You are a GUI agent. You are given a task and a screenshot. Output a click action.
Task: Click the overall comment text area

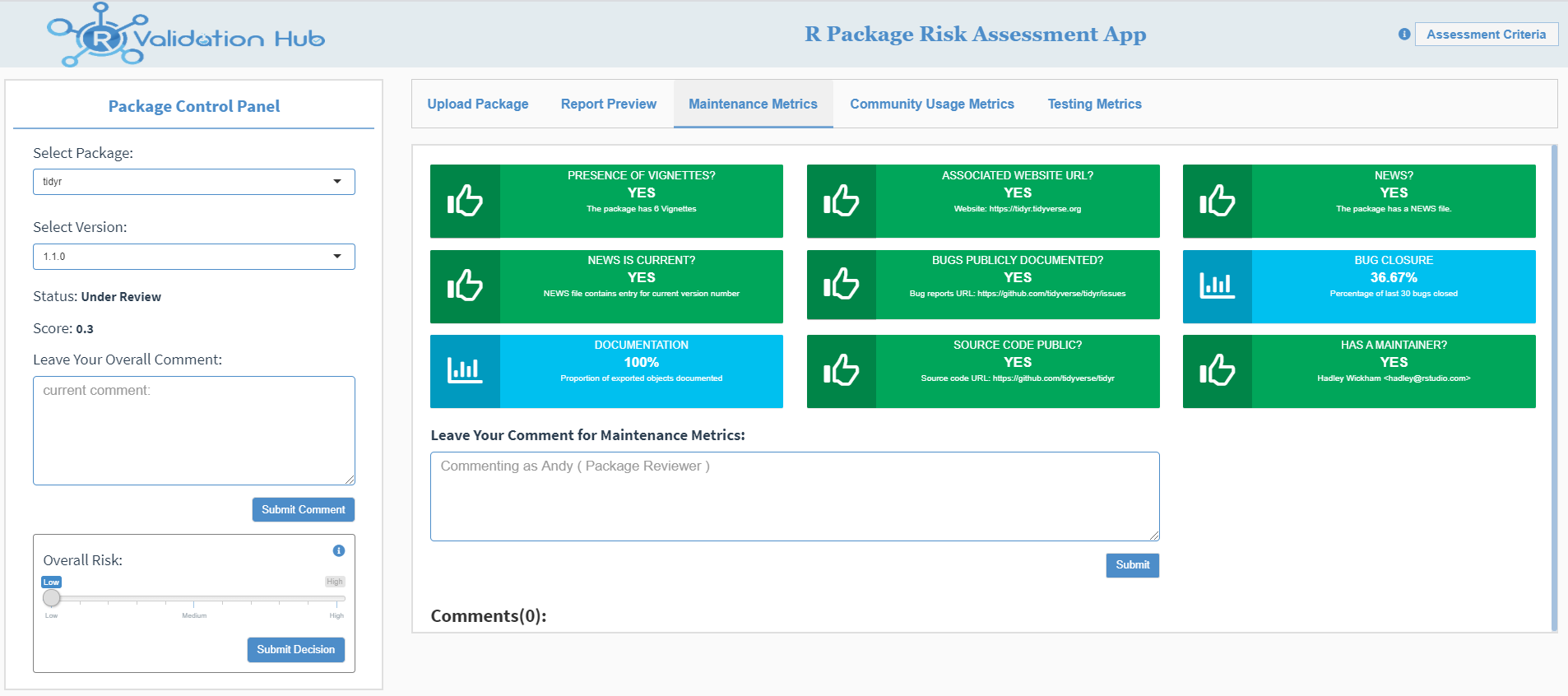(x=194, y=430)
